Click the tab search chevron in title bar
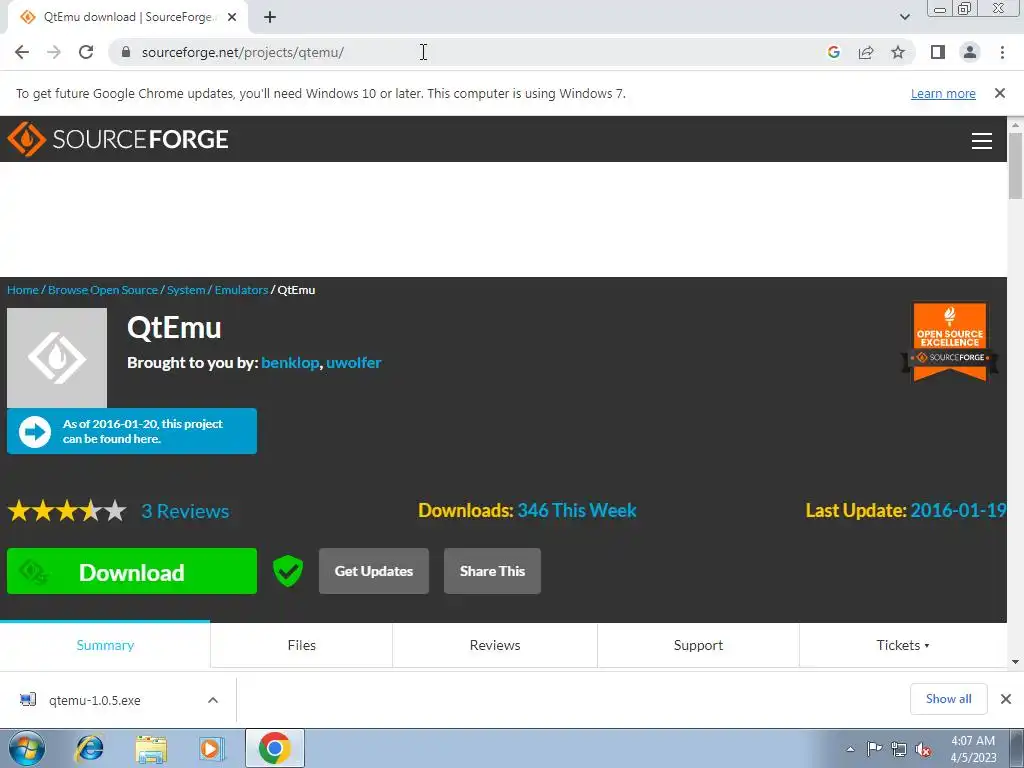 click(x=904, y=17)
